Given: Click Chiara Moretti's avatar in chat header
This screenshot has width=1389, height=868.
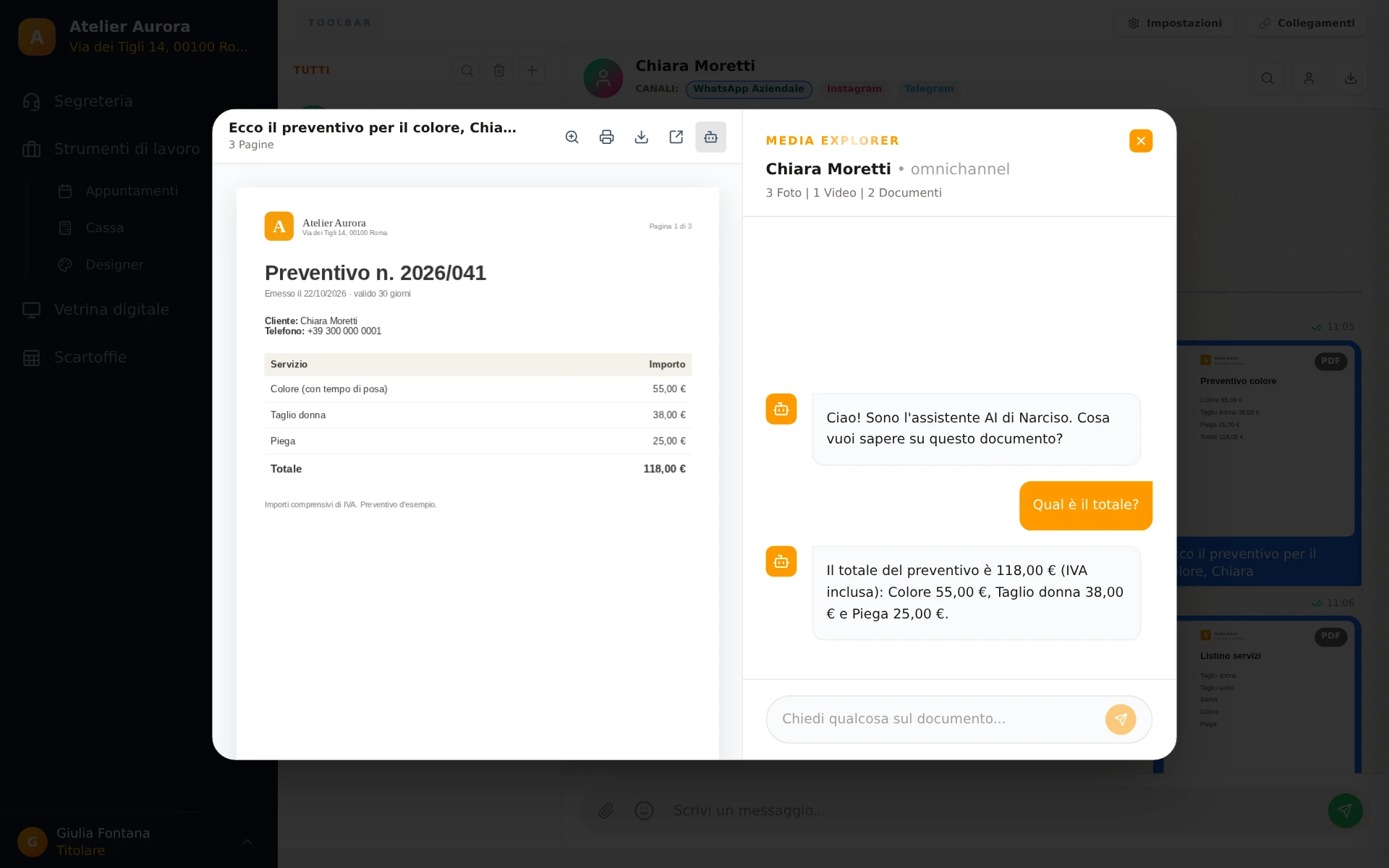Looking at the screenshot, I should pos(603,78).
